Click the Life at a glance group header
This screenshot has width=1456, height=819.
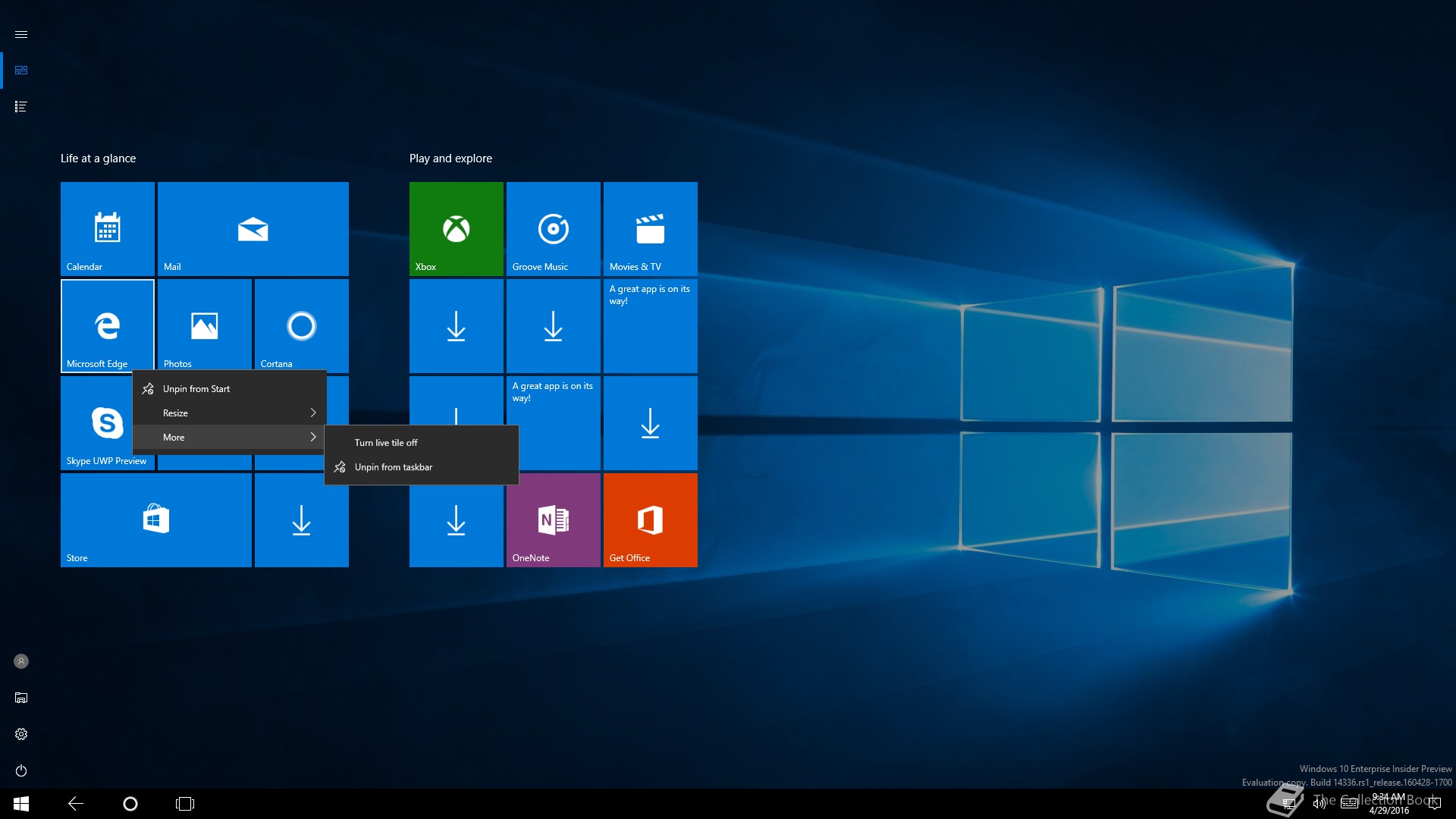[x=99, y=158]
